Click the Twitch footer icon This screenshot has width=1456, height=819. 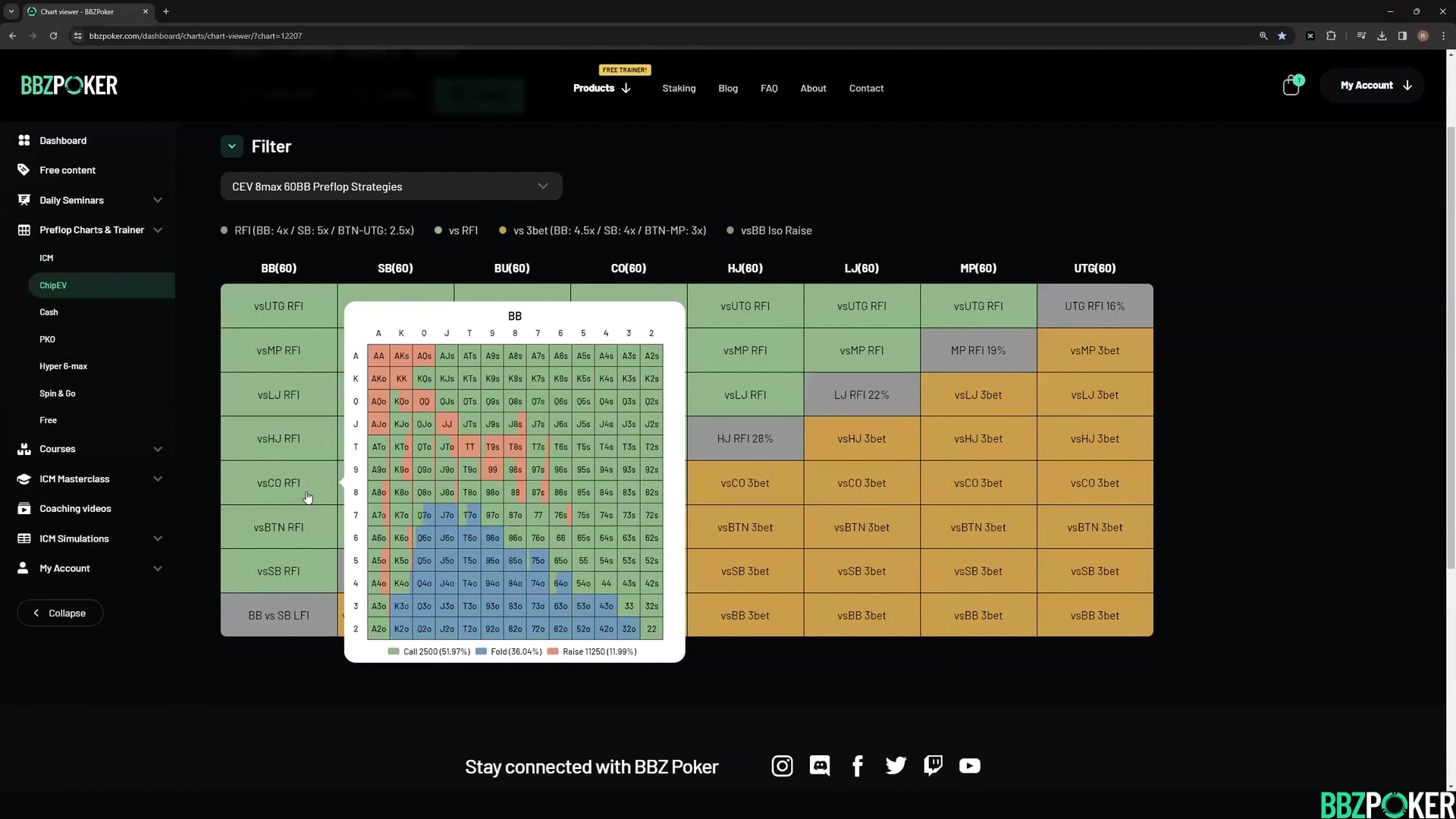(x=933, y=766)
